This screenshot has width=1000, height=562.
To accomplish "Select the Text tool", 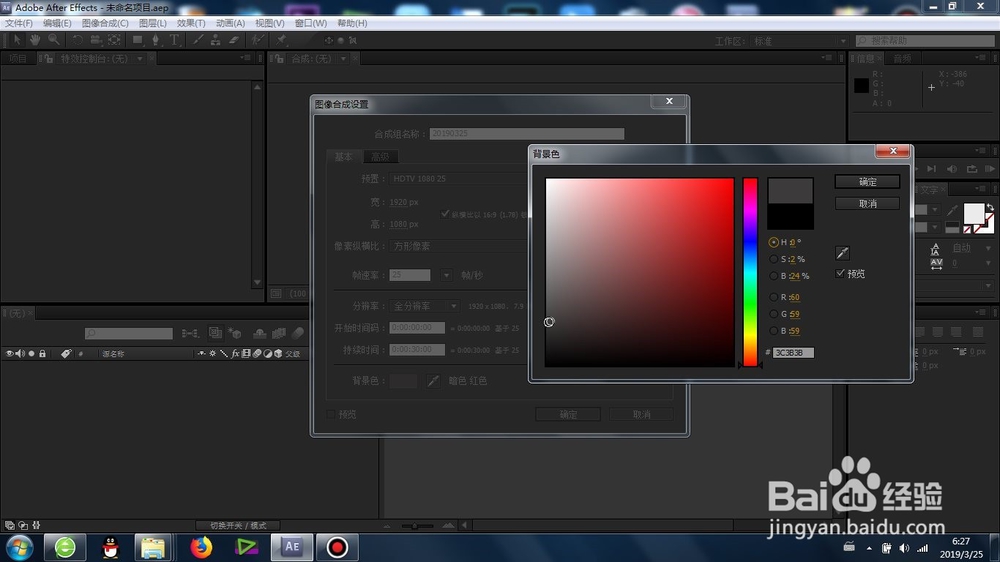I will tap(174, 40).
